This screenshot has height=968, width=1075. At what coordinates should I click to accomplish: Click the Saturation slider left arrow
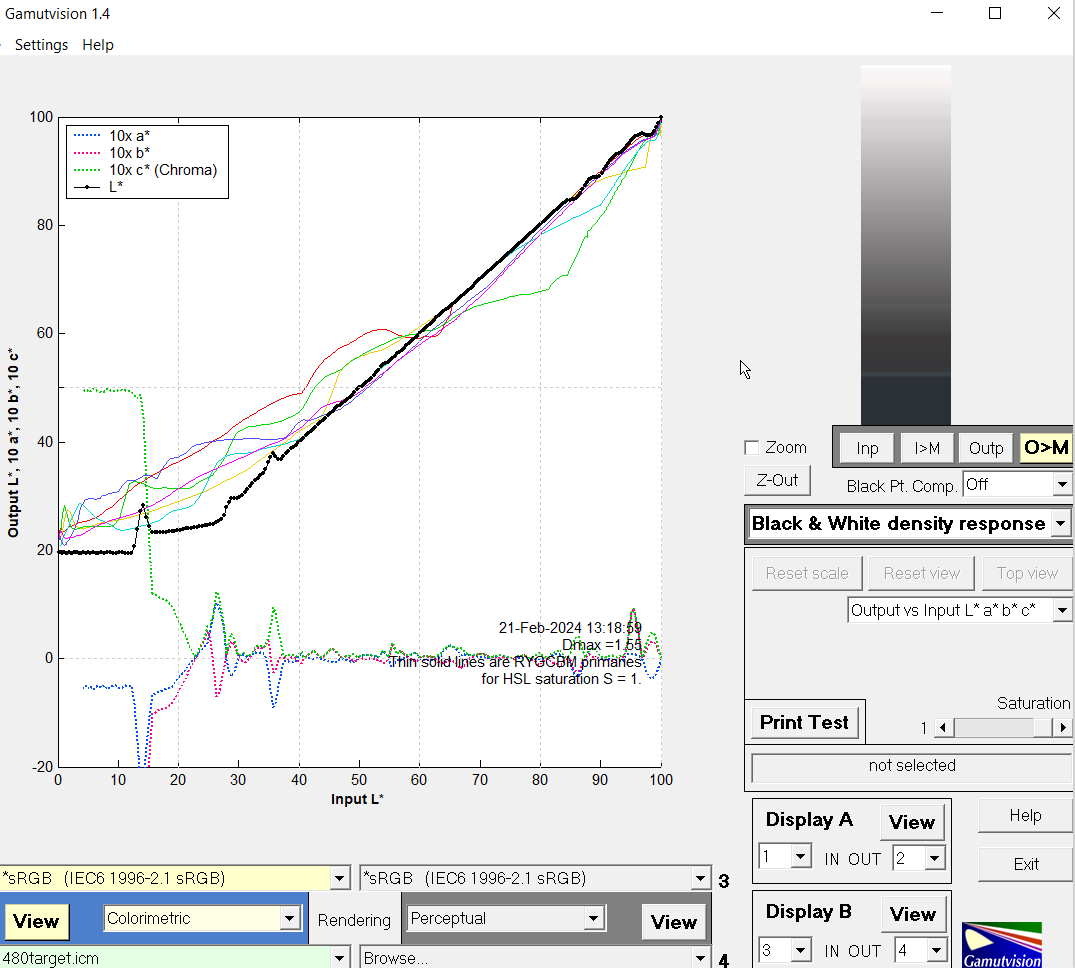[942, 728]
